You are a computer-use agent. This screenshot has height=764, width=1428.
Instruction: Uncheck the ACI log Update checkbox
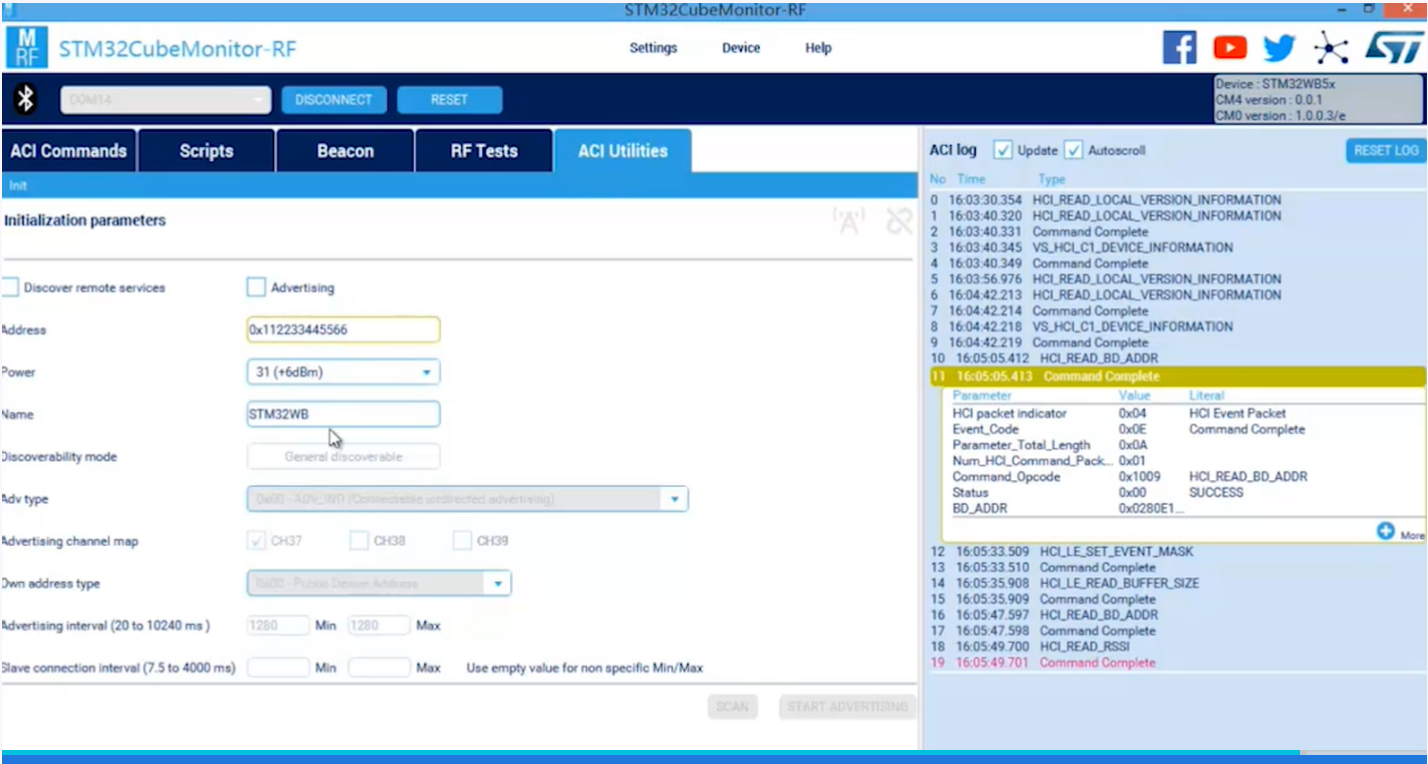(1003, 150)
